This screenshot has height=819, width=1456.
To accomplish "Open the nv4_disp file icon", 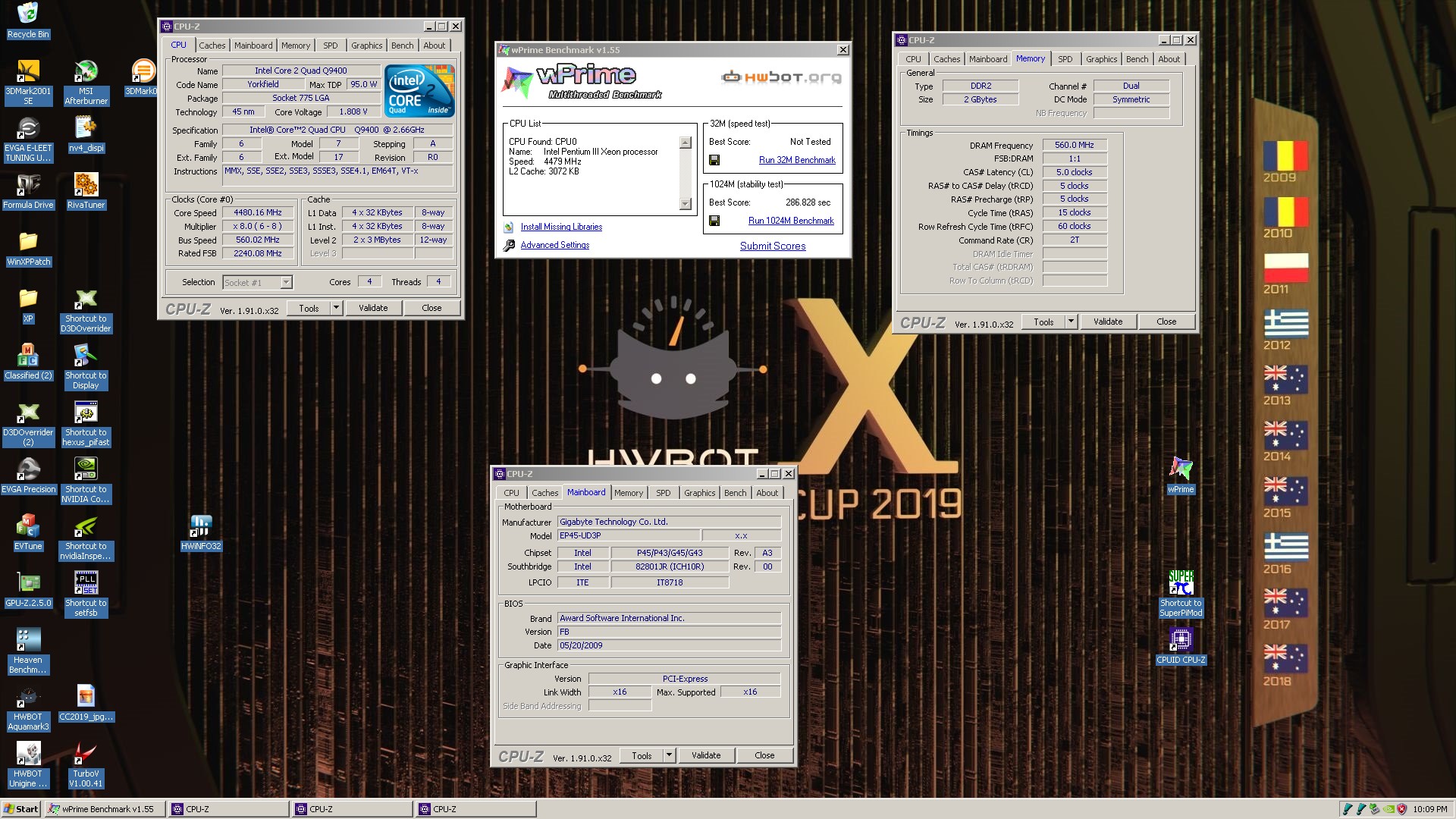I will (x=86, y=134).
